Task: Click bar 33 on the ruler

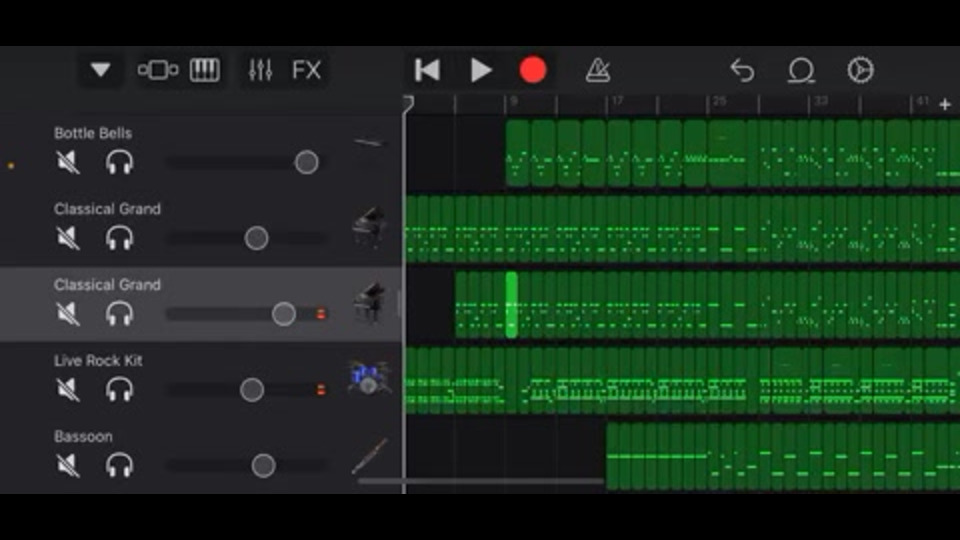Action: (821, 100)
